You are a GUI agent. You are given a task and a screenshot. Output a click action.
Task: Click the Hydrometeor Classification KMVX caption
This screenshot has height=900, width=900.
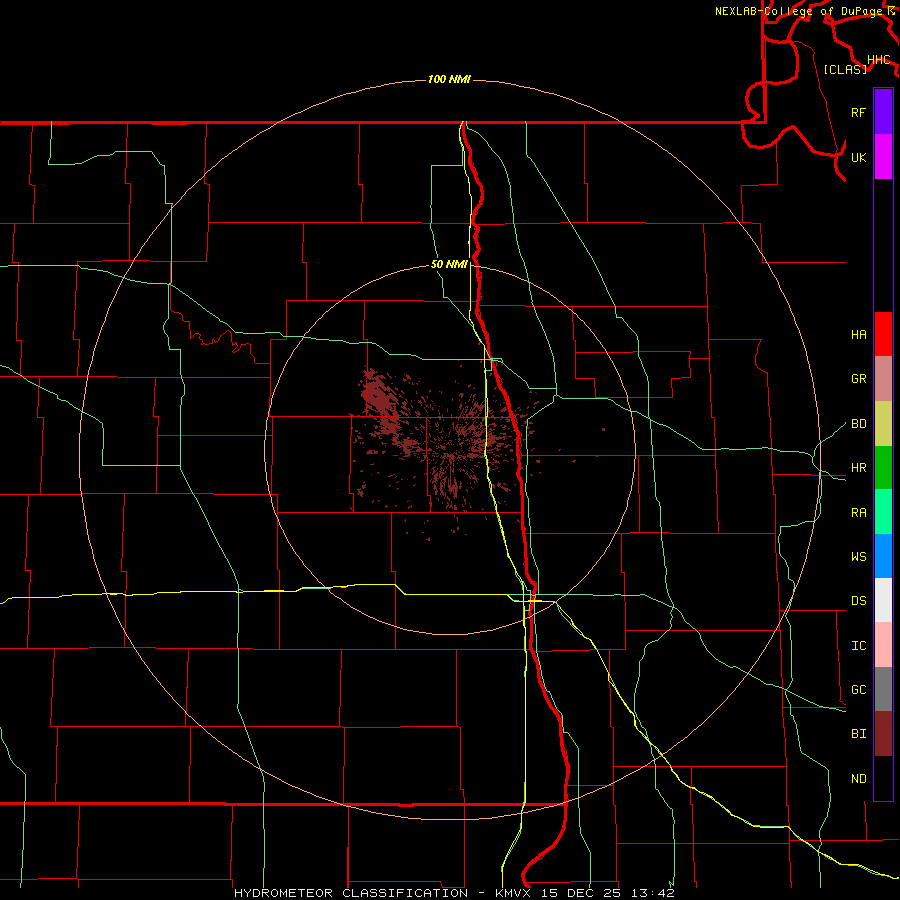tap(454, 893)
